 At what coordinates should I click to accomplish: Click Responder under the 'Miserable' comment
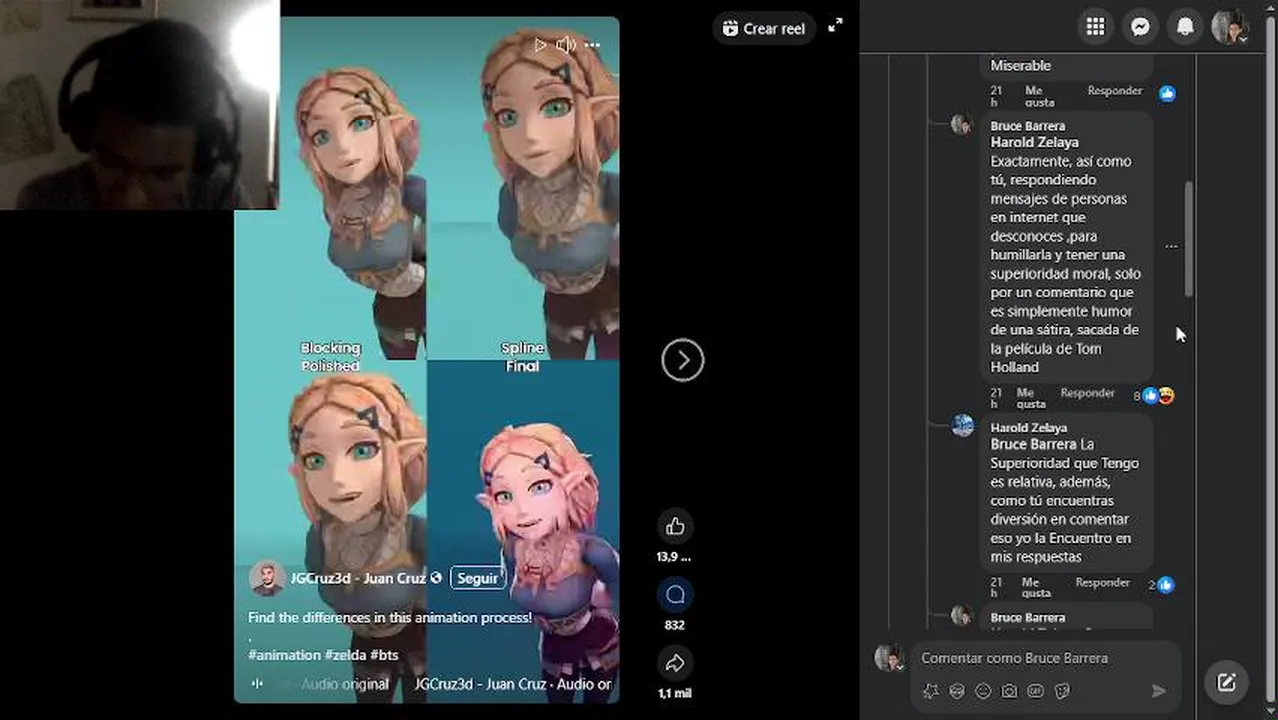click(x=1115, y=91)
